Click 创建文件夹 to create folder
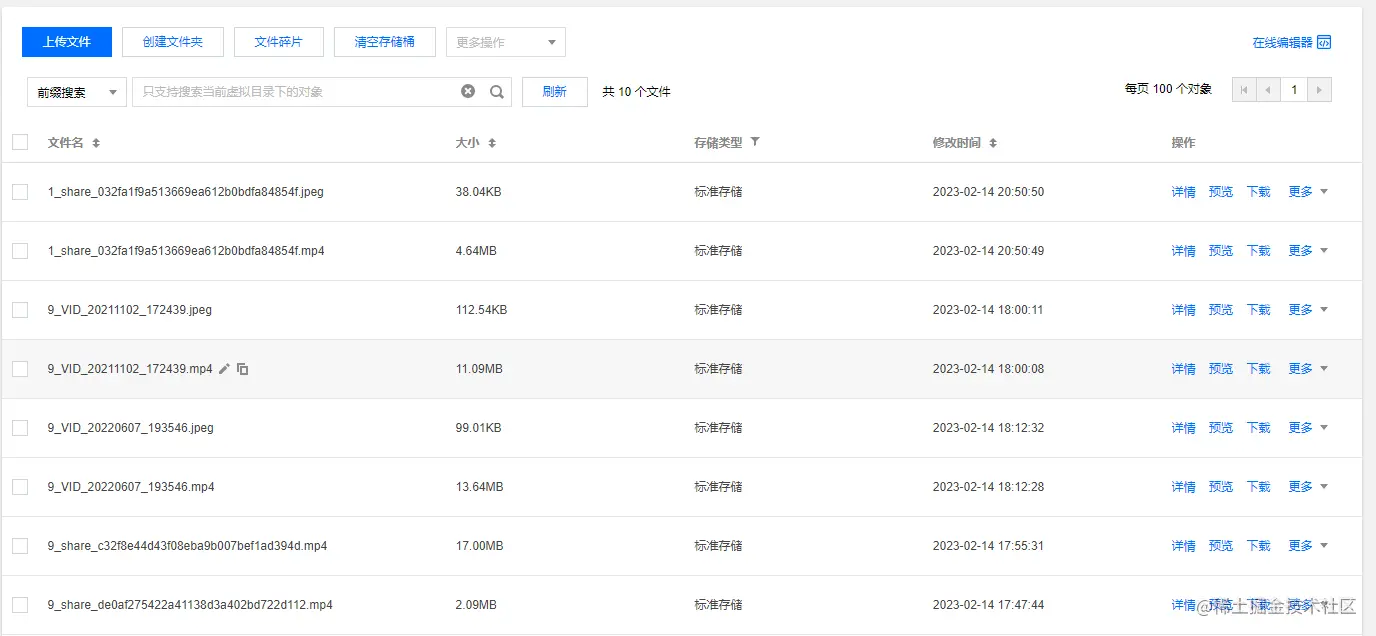Screen dimensions: 1376x636 [173, 42]
